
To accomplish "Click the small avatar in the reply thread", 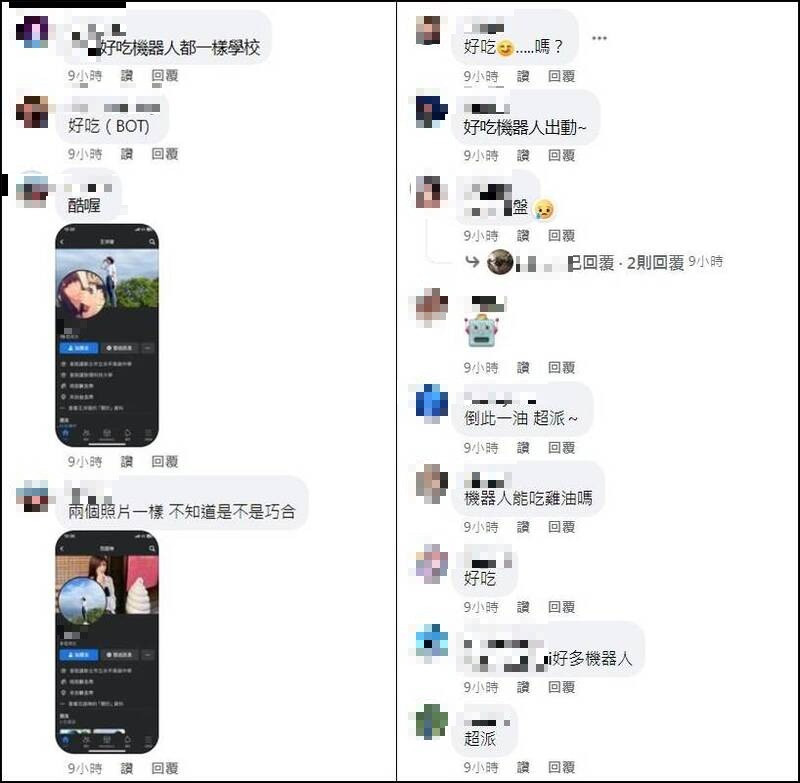I will (500, 262).
